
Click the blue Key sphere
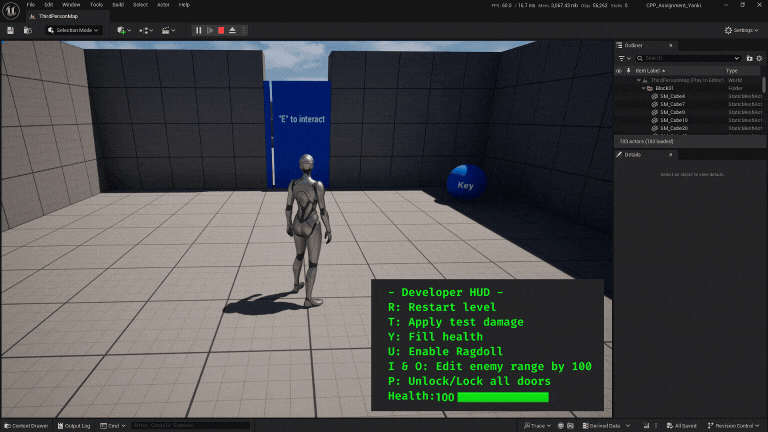(466, 182)
